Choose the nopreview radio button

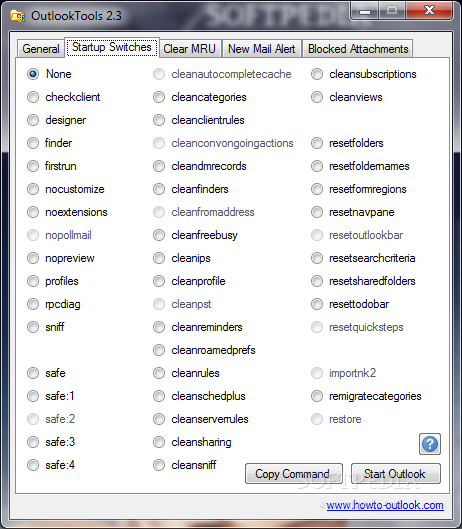point(33,258)
